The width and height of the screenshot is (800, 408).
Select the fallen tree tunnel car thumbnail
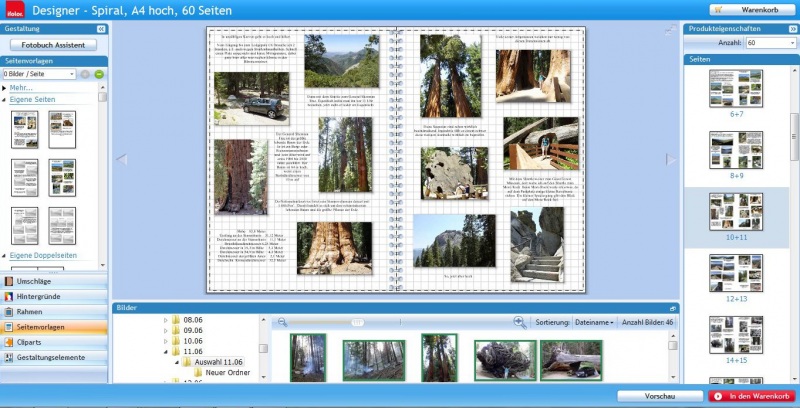571,361
